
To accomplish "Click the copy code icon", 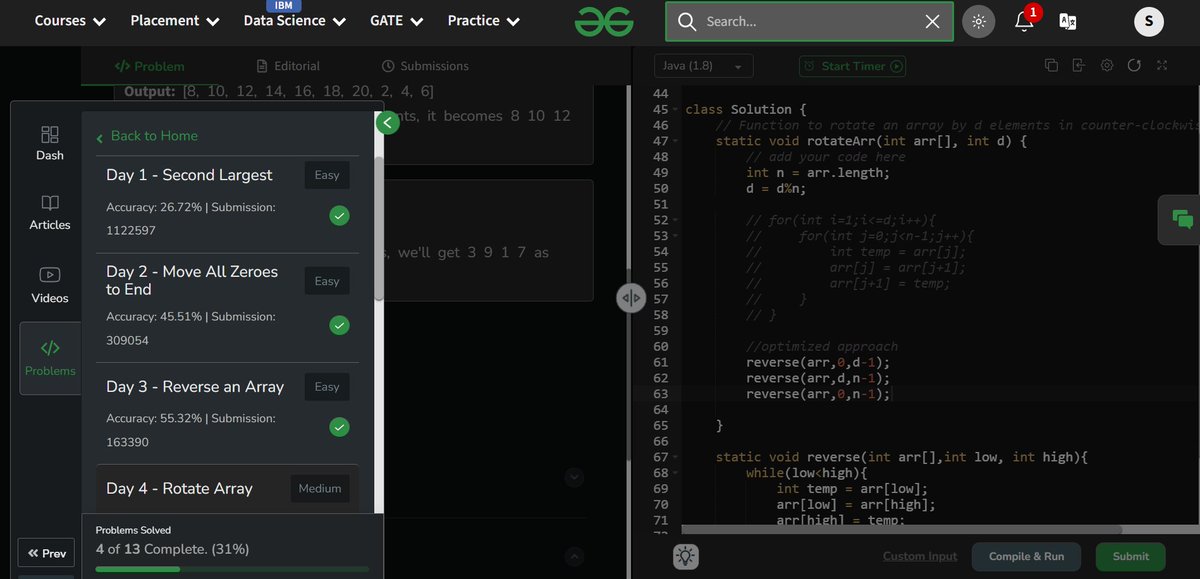I will (x=1051, y=66).
